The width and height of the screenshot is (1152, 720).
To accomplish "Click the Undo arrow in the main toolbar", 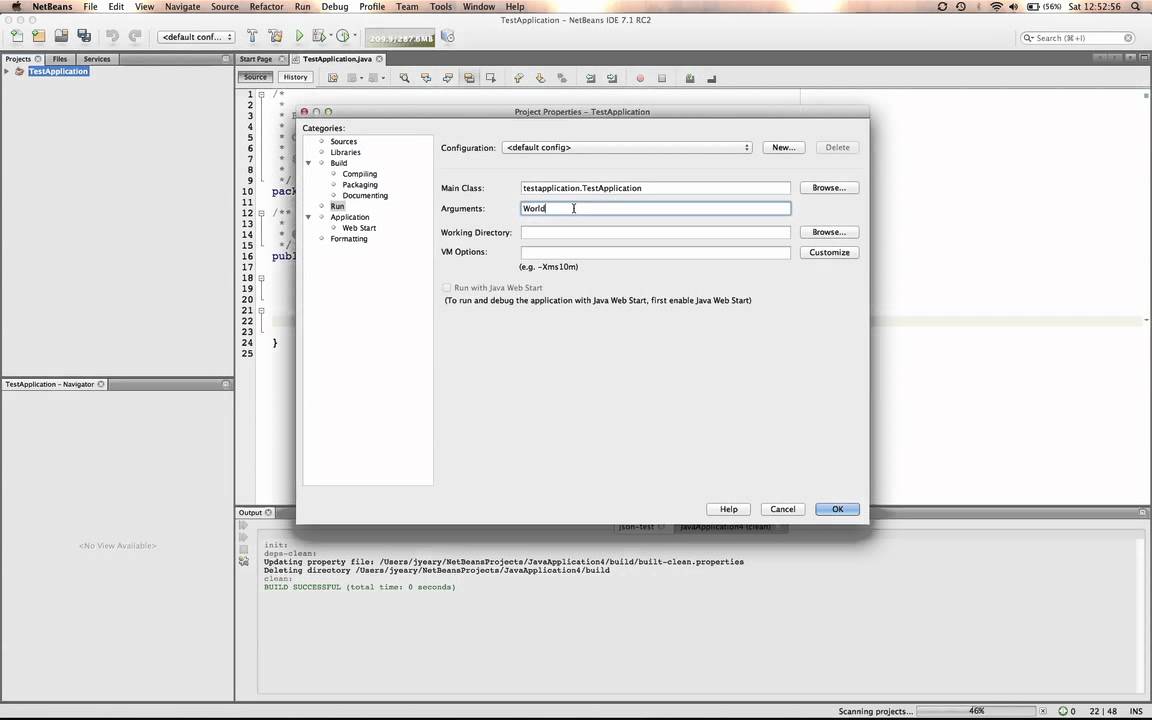I will point(112,36).
